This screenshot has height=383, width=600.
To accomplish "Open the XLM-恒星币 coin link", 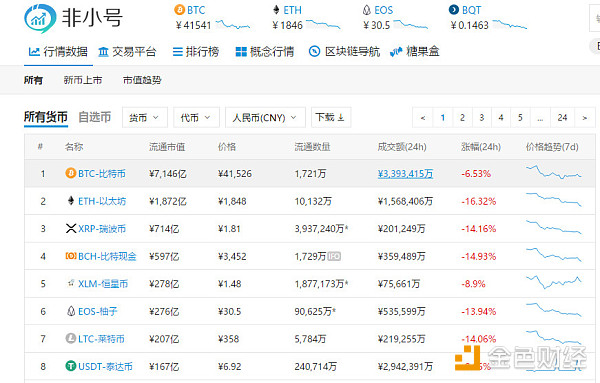I will [103, 284].
